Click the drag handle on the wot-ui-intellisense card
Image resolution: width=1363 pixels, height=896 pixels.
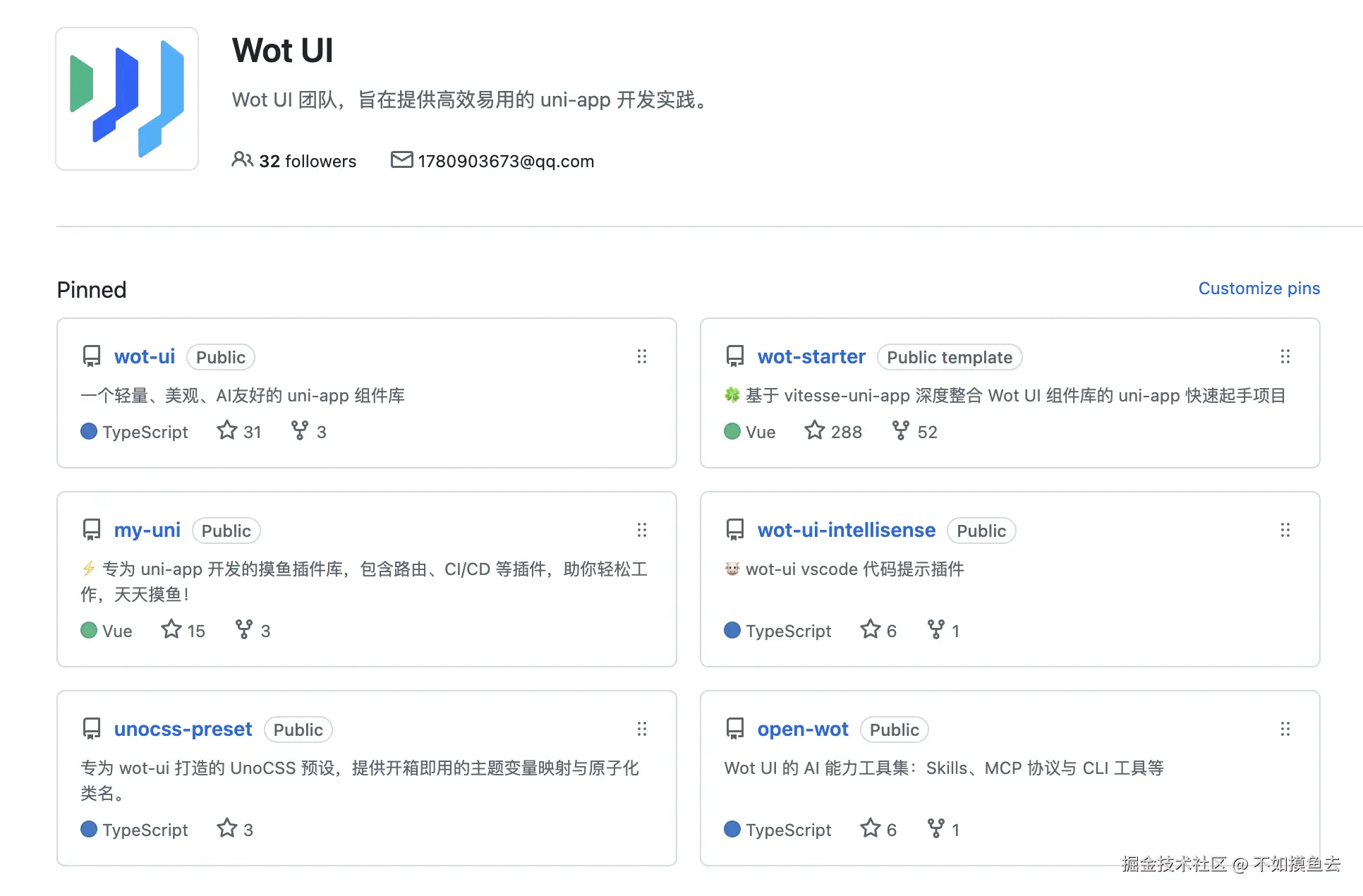pyautogui.click(x=1285, y=530)
